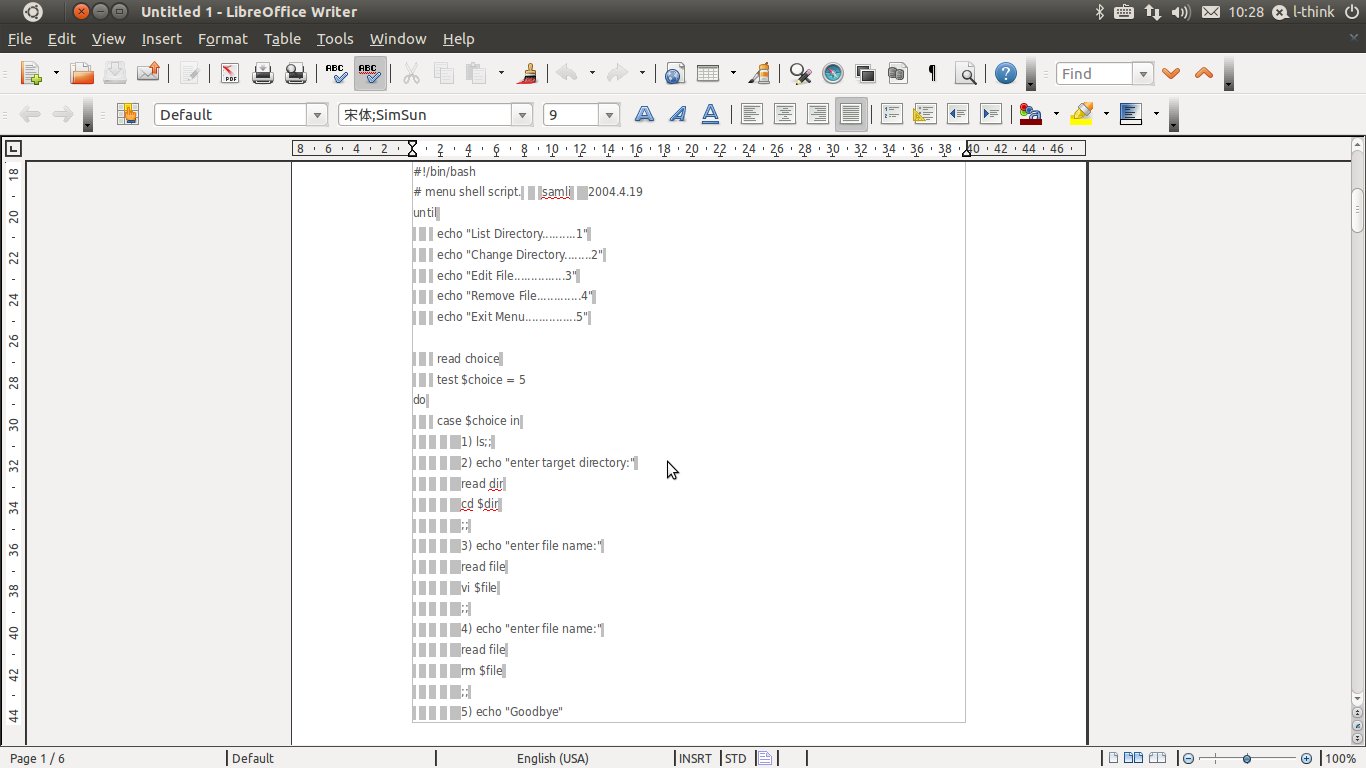Click the Format Paintbrush icon
Viewport: 1366px width, 768px height.
[529, 73]
